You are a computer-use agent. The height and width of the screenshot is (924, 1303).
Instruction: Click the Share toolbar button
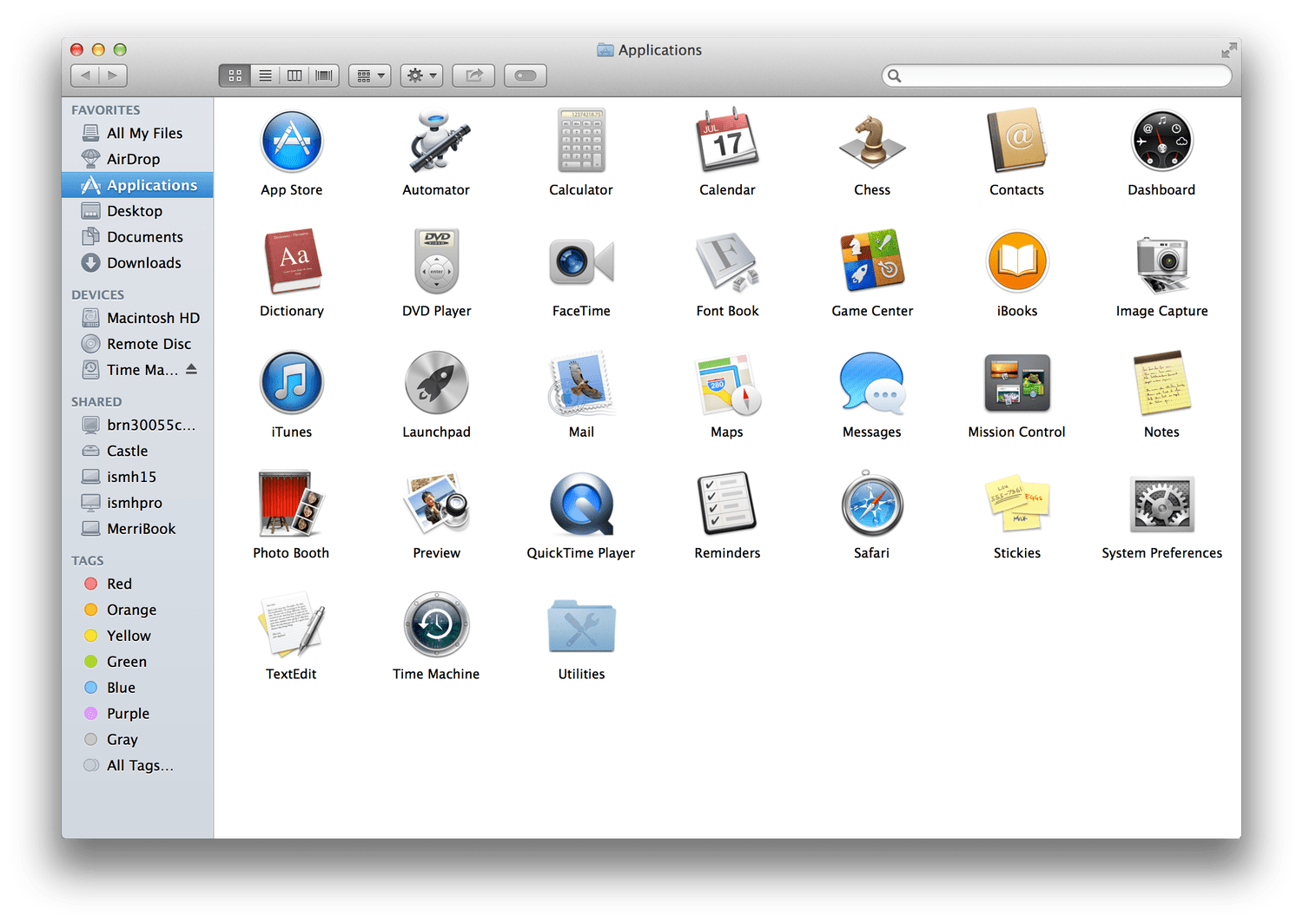pyautogui.click(x=473, y=76)
